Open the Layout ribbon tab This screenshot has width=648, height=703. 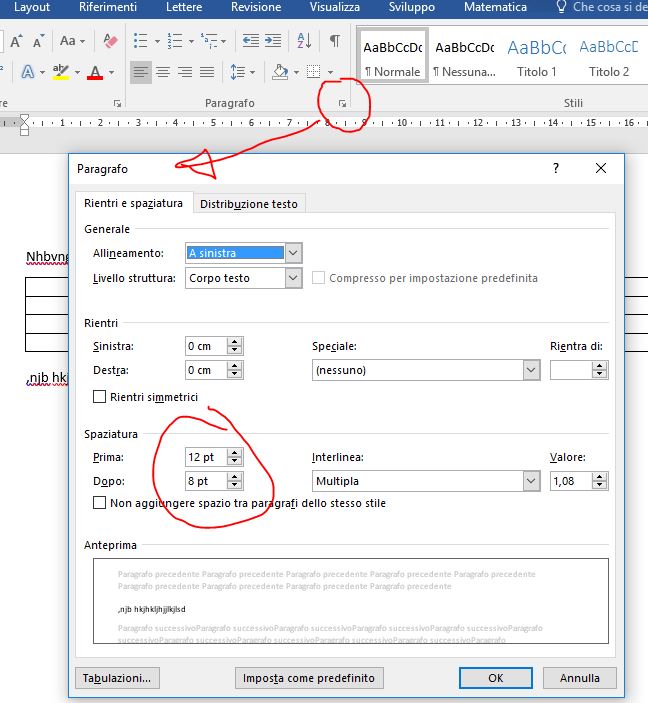click(x=32, y=7)
